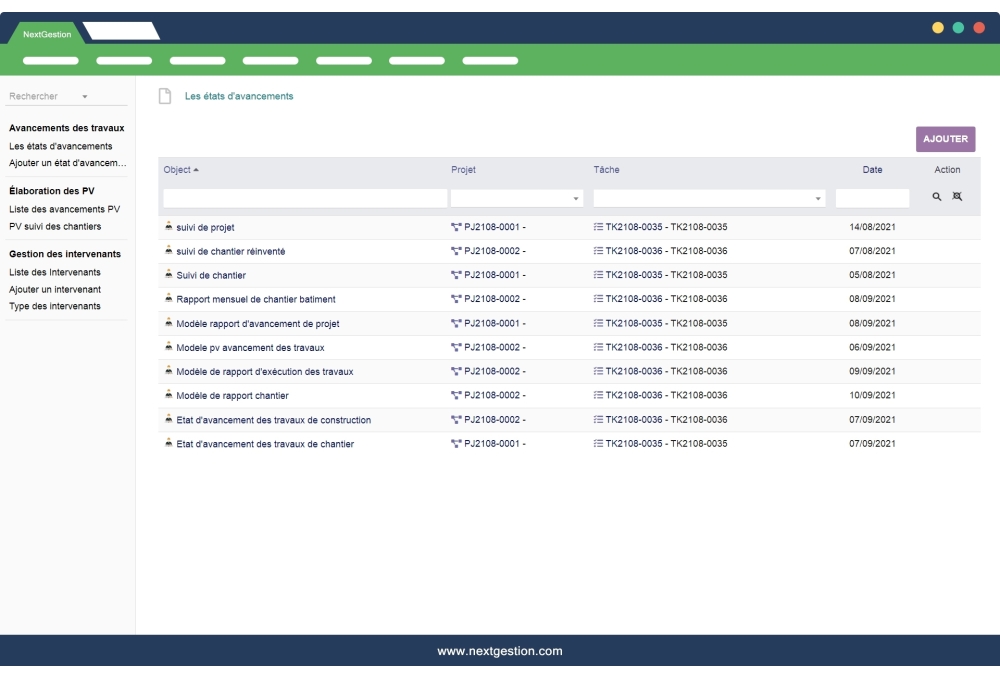The height and width of the screenshot is (679, 1000).
Task: Click the yellow window control dot
Action: pos(938,27)
